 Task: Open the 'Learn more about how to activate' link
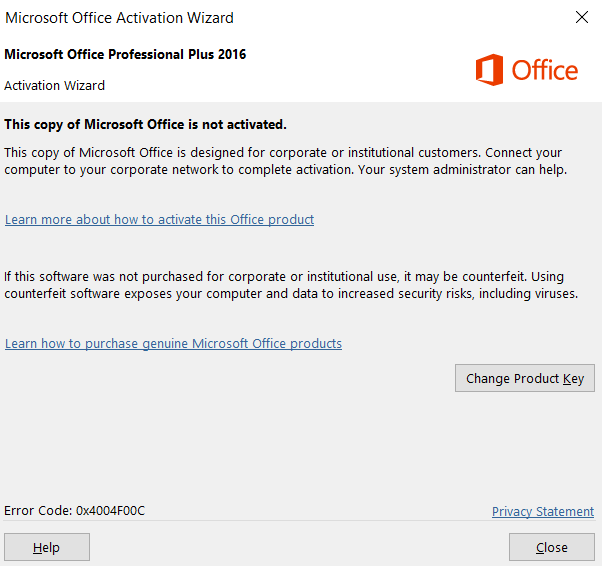(159, 219)
